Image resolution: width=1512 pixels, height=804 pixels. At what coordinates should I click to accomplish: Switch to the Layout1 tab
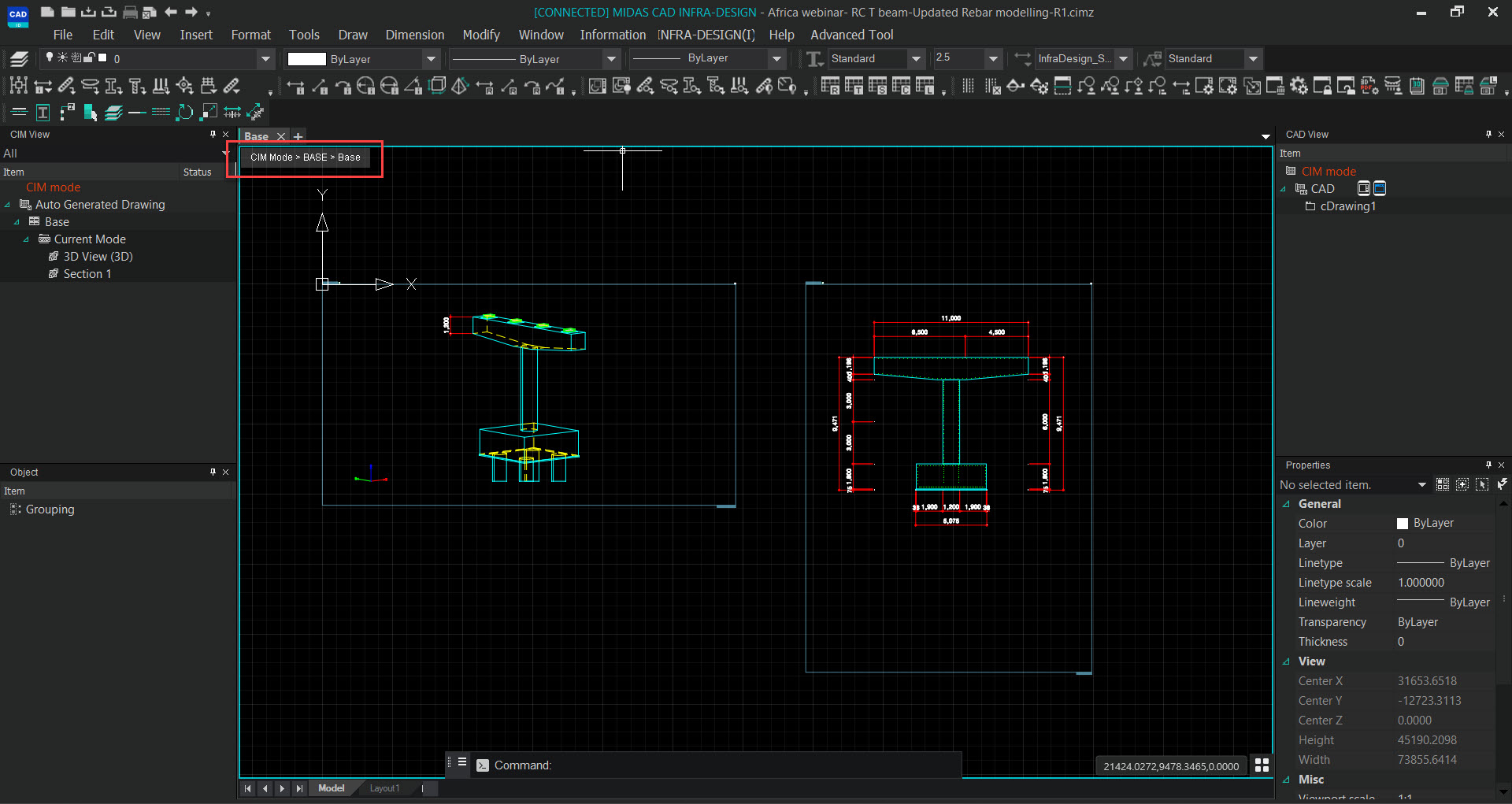pos(384,788)
